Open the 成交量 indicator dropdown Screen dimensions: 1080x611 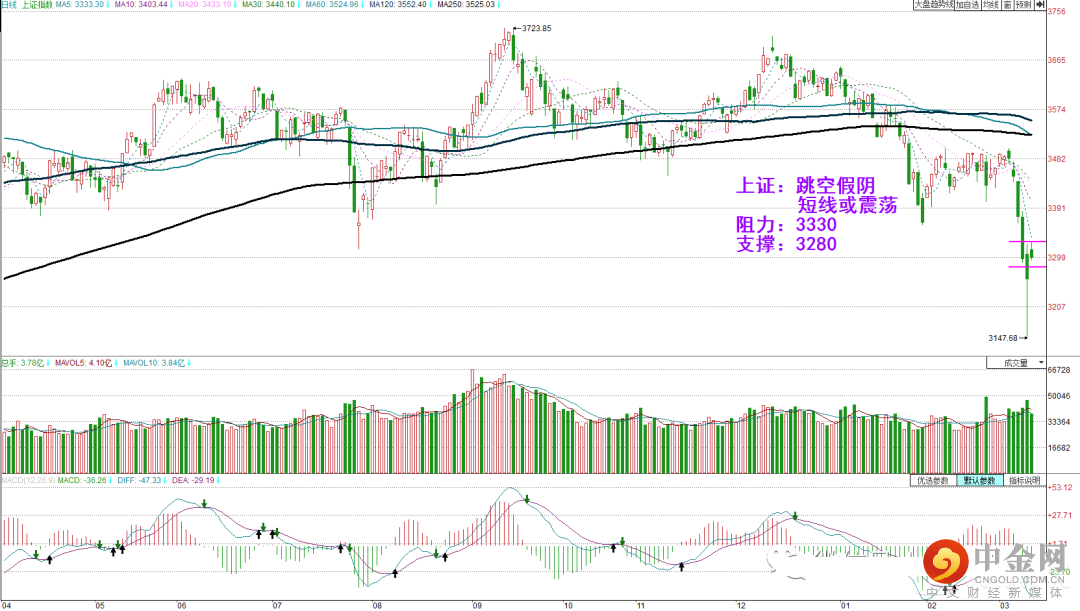(x=1016, y=363)
